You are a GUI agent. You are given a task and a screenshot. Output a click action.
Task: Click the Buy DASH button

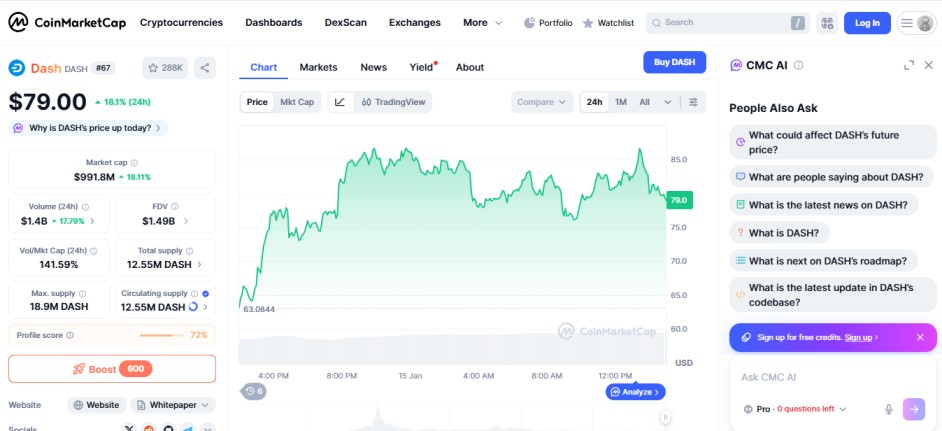(674, 63)
